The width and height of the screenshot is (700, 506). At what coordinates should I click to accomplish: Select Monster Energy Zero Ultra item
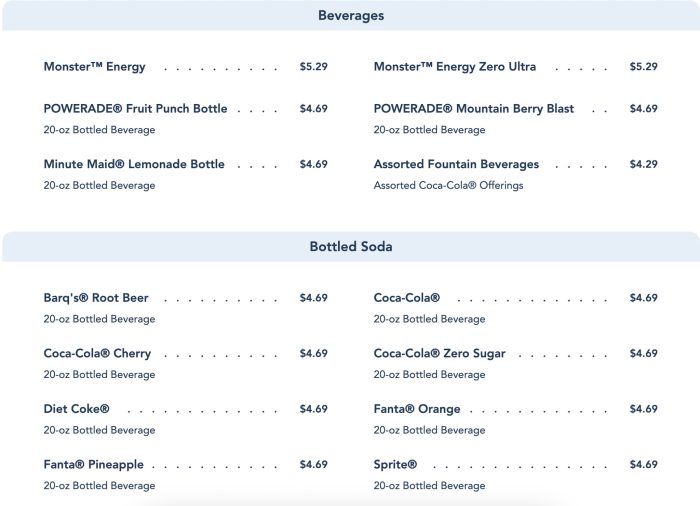[455, 67]
